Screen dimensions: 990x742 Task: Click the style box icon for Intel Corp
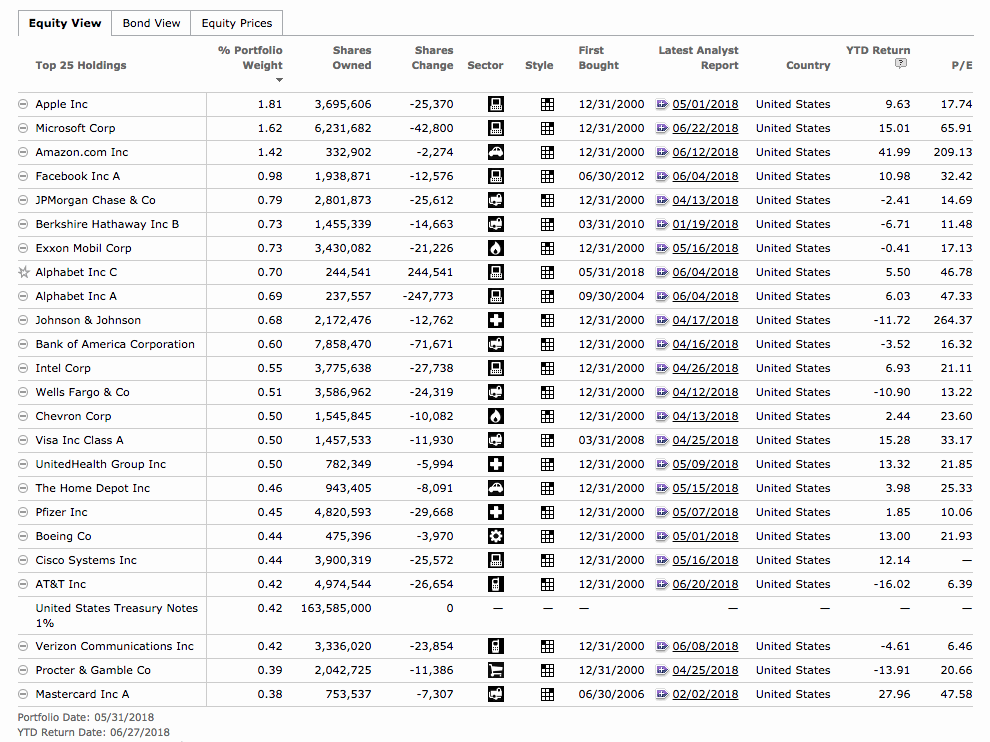(547, 369)
